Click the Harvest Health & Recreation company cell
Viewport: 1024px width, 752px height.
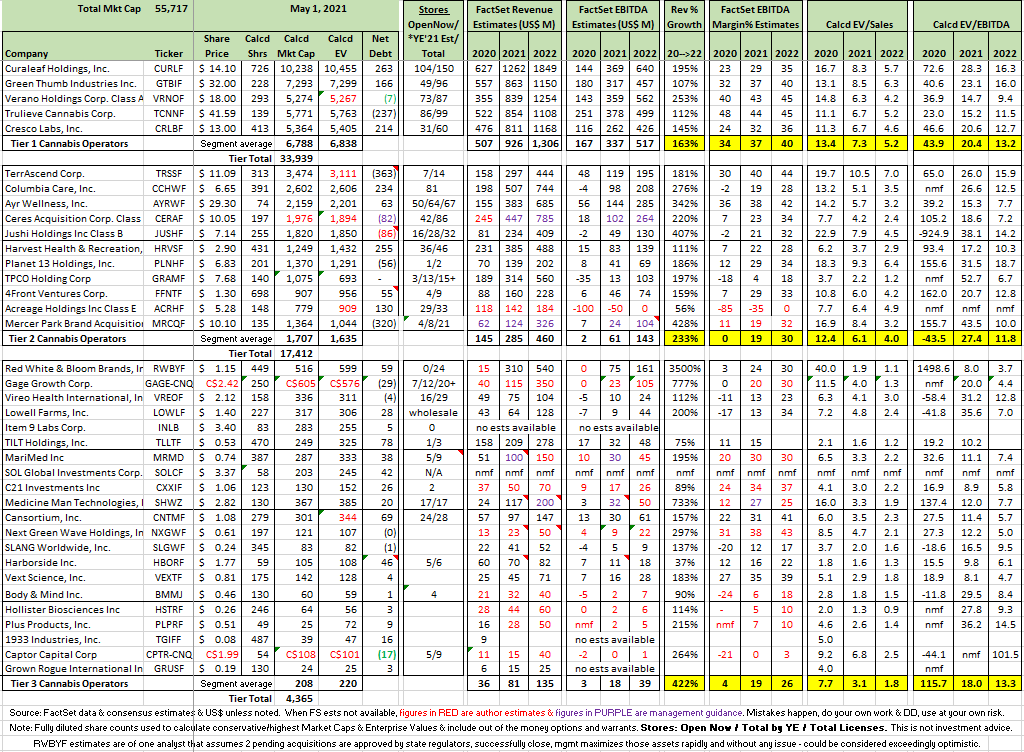pyautogui.click(x=73, y=249)
